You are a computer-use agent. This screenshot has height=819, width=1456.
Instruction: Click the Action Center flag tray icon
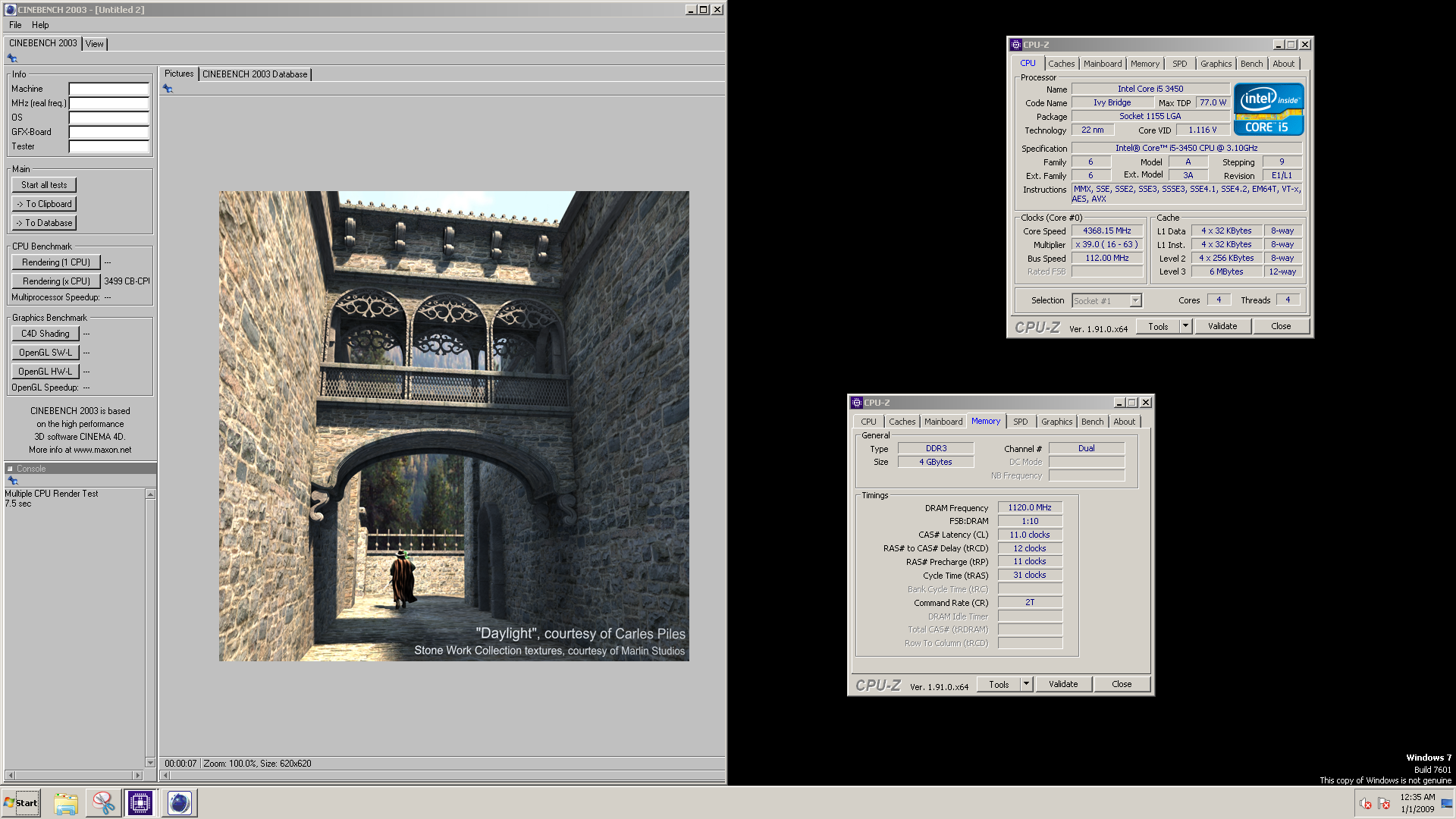[x=1384, y=803]
